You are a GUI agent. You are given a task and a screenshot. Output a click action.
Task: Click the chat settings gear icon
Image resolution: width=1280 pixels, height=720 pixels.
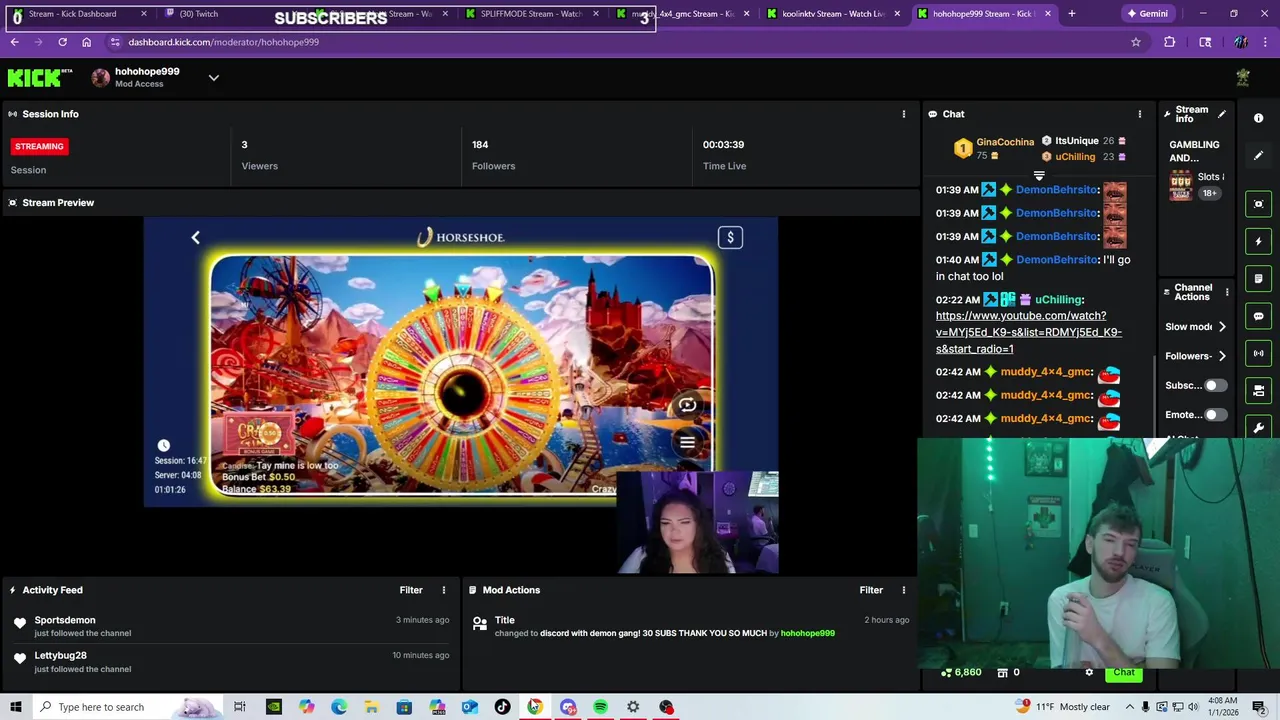1089,672
